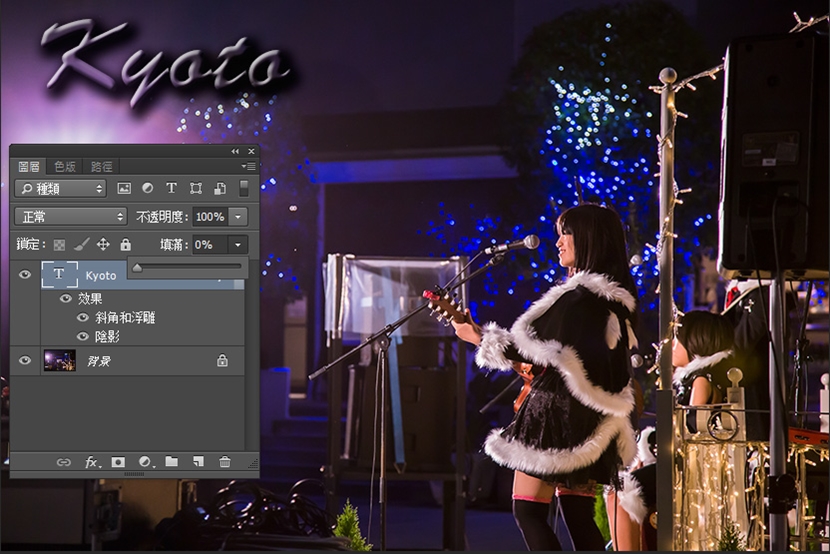Hide the Kyoto text layer
This screenshot has height=554, width=830.
pyautogui.click(x=26, y=275)
